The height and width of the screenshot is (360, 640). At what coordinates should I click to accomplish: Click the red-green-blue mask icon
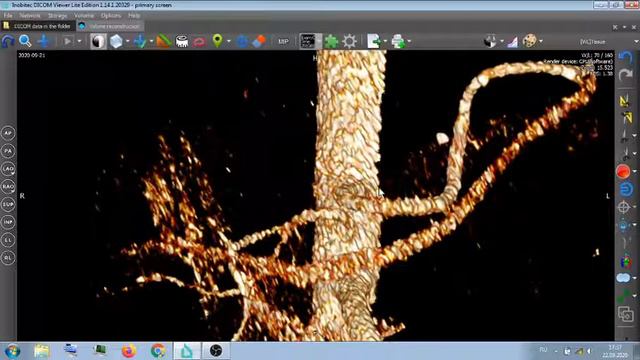[x=625, y=261]
